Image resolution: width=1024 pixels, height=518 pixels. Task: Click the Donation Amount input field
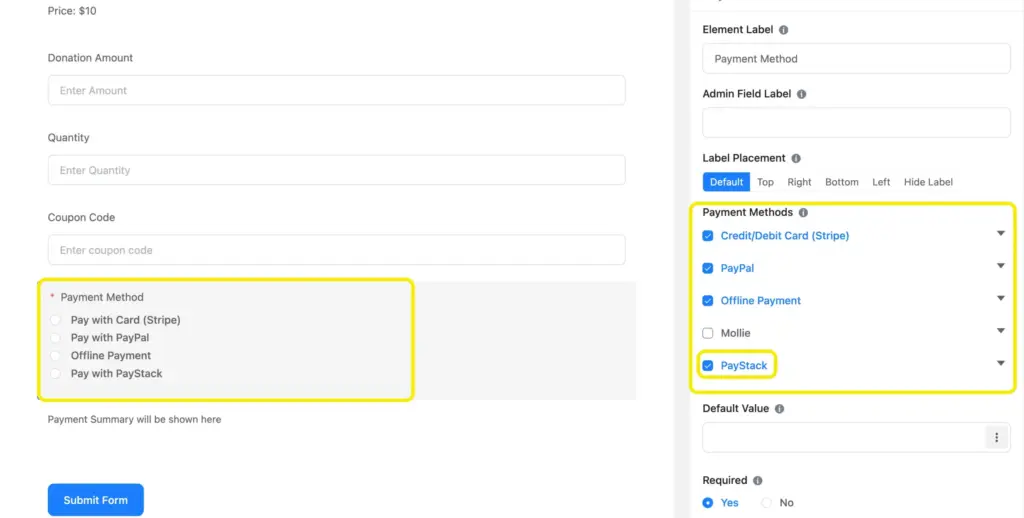tap(336, 90)
